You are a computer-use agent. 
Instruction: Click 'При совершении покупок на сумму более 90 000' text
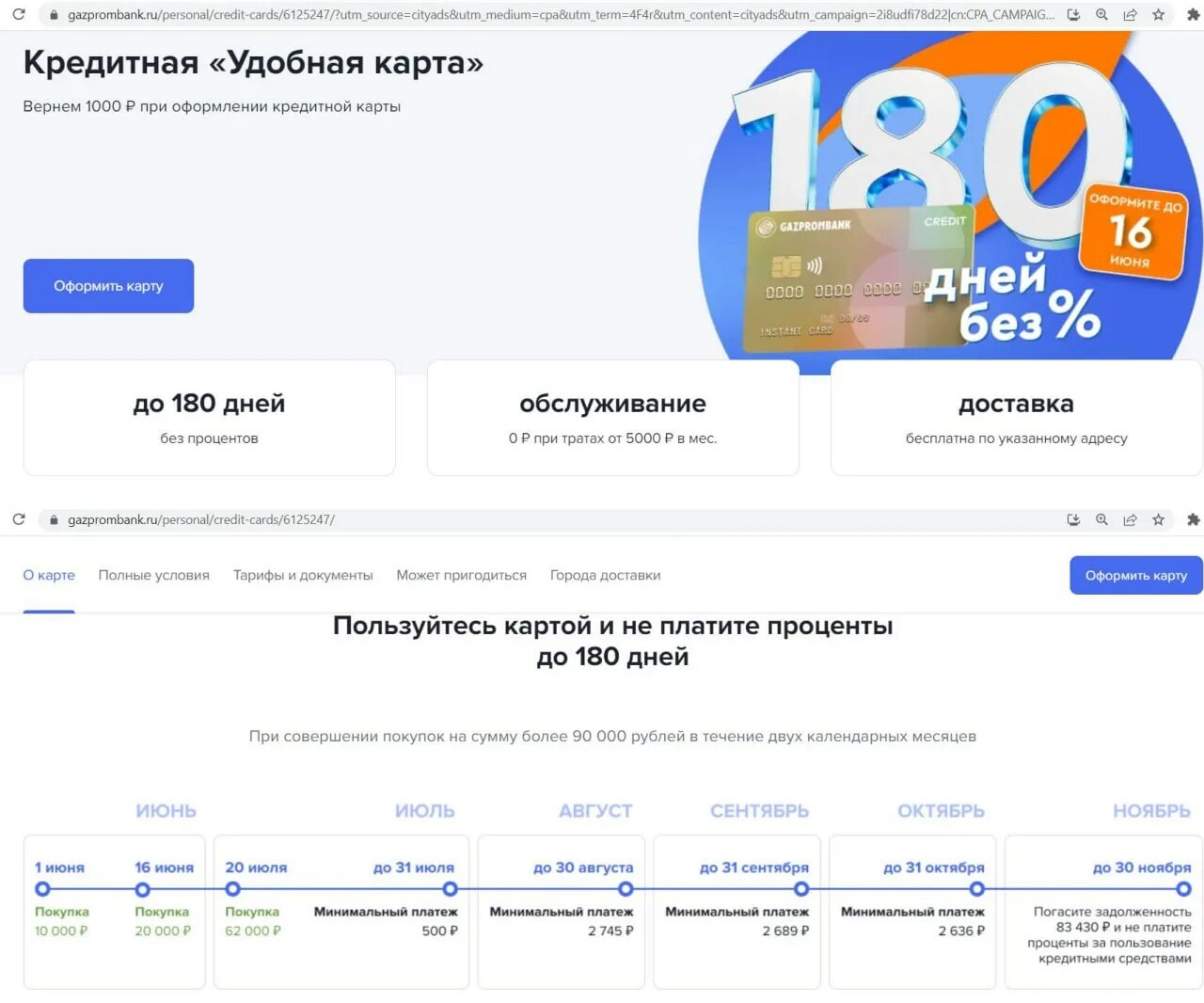(x=612, y=736)
